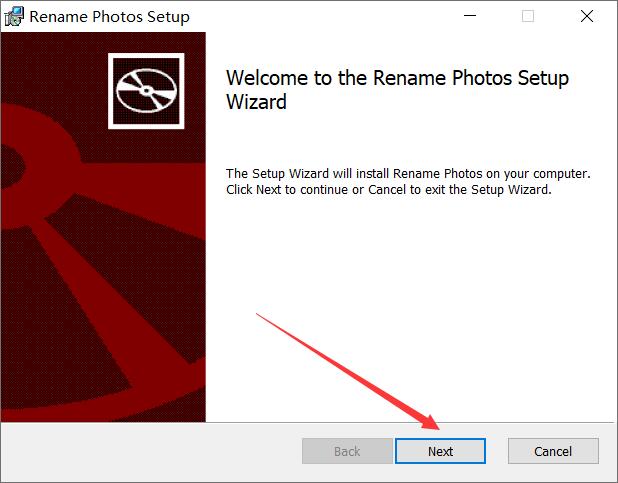
Task: Click the "Welcome to the Rename Photos Setup" heading
Action: [397, 78]
